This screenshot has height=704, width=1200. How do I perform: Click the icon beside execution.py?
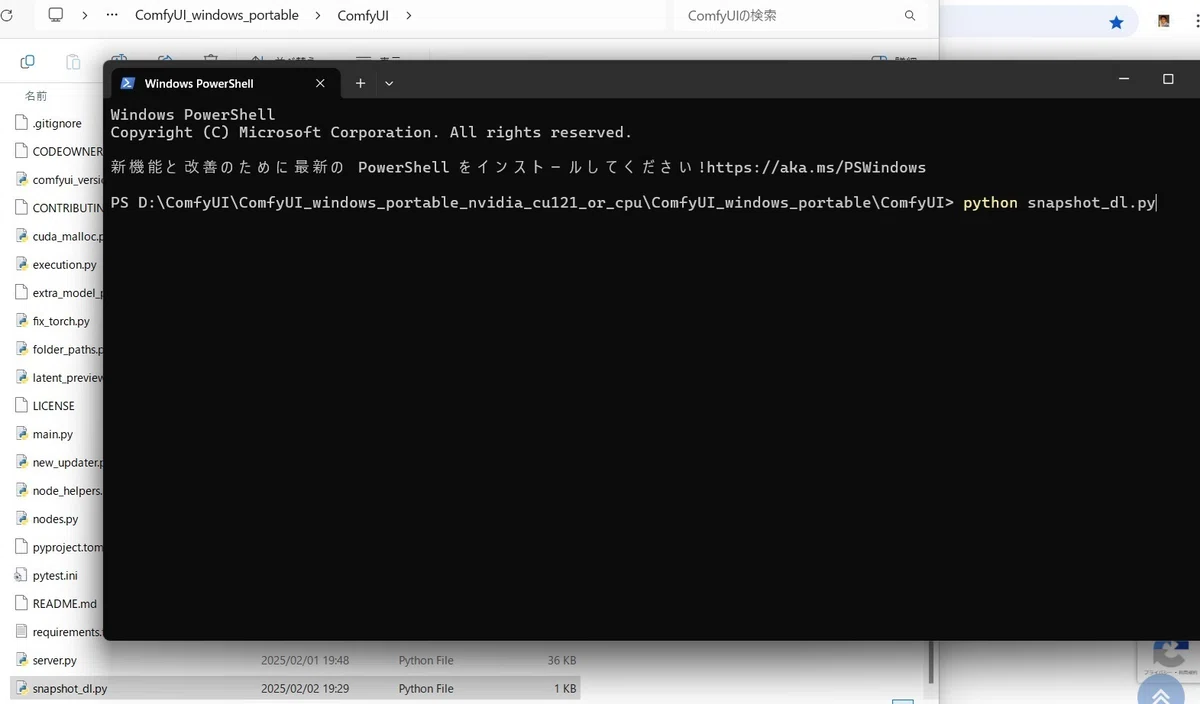click(x=22, y=265)
